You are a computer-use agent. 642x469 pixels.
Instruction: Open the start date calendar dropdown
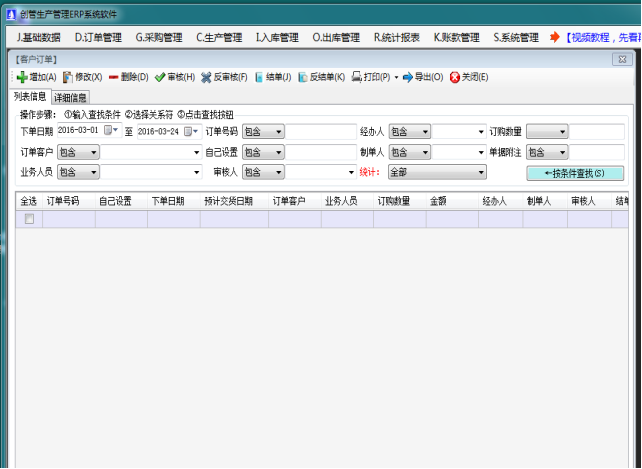[x=112, y=131]
